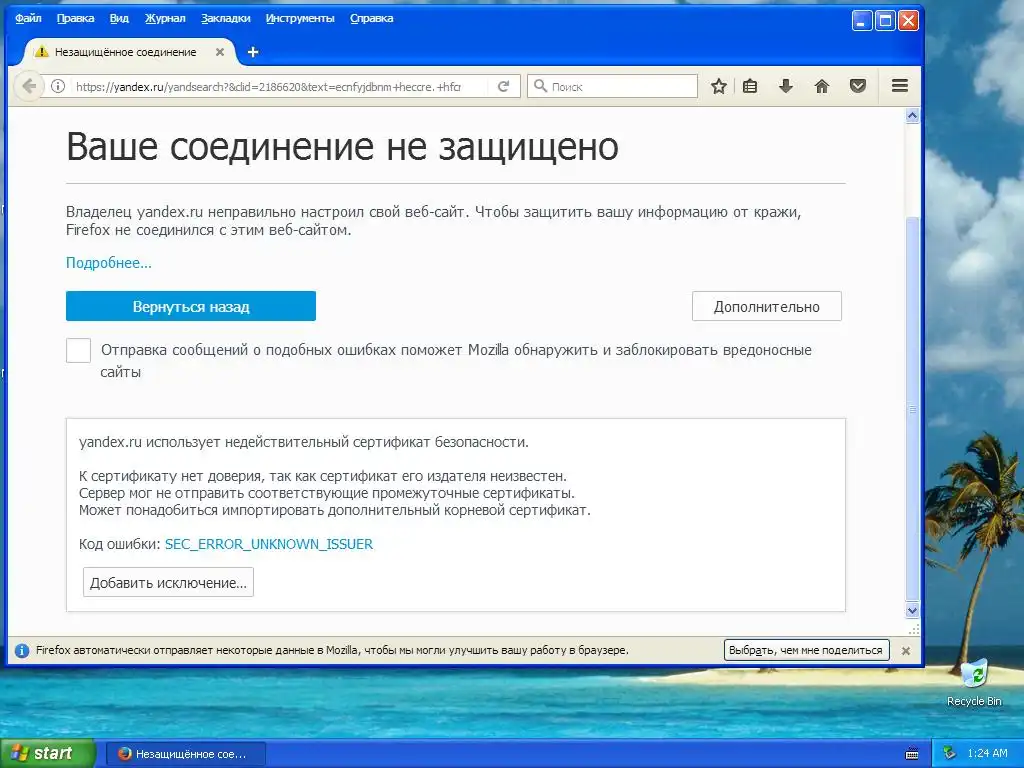Screen dimensions: 1024x768
Task: Click the Вернуться назад button
Action: [191, 306]
